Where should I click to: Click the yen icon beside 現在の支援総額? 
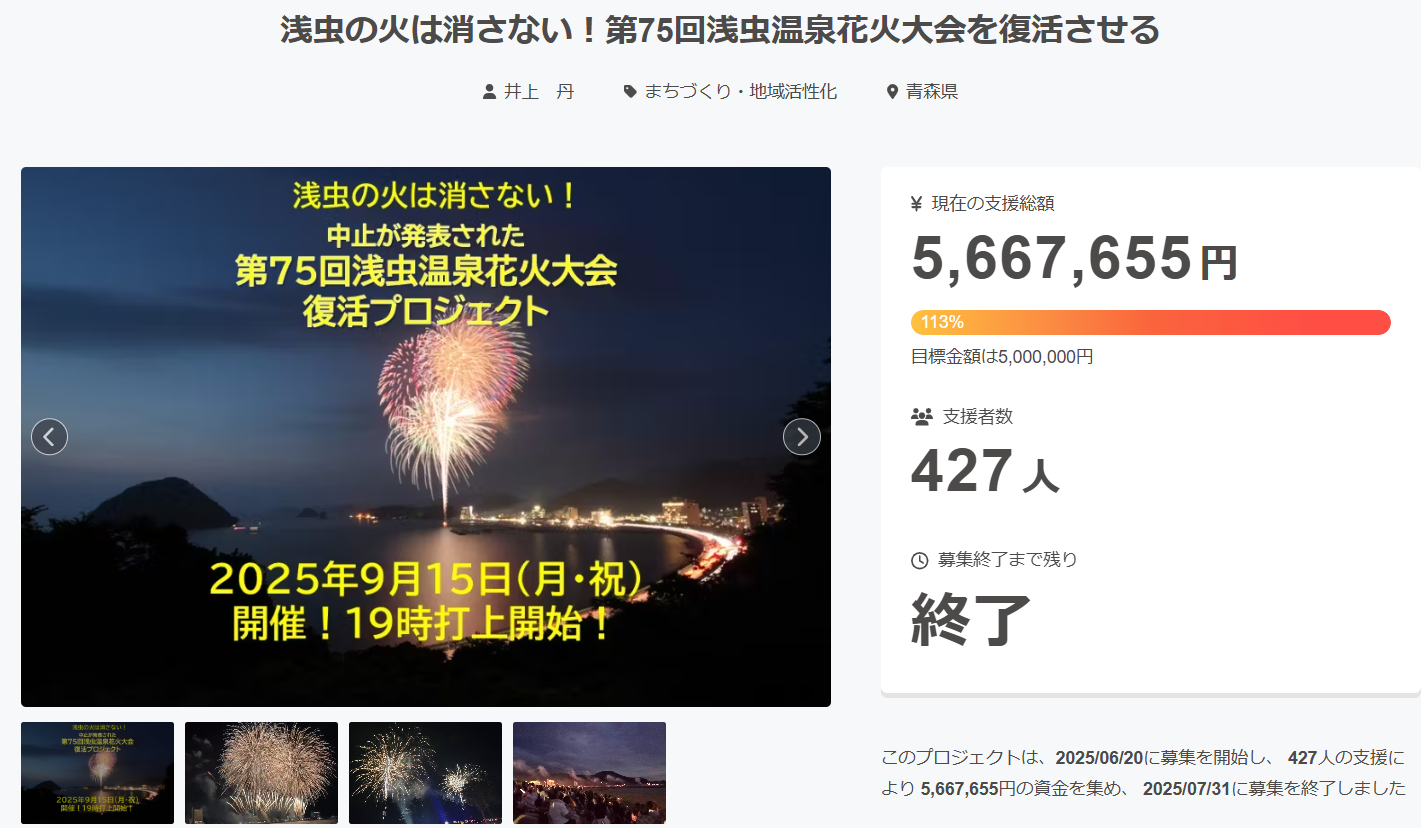pyautogui.click(x=917, y=204)
